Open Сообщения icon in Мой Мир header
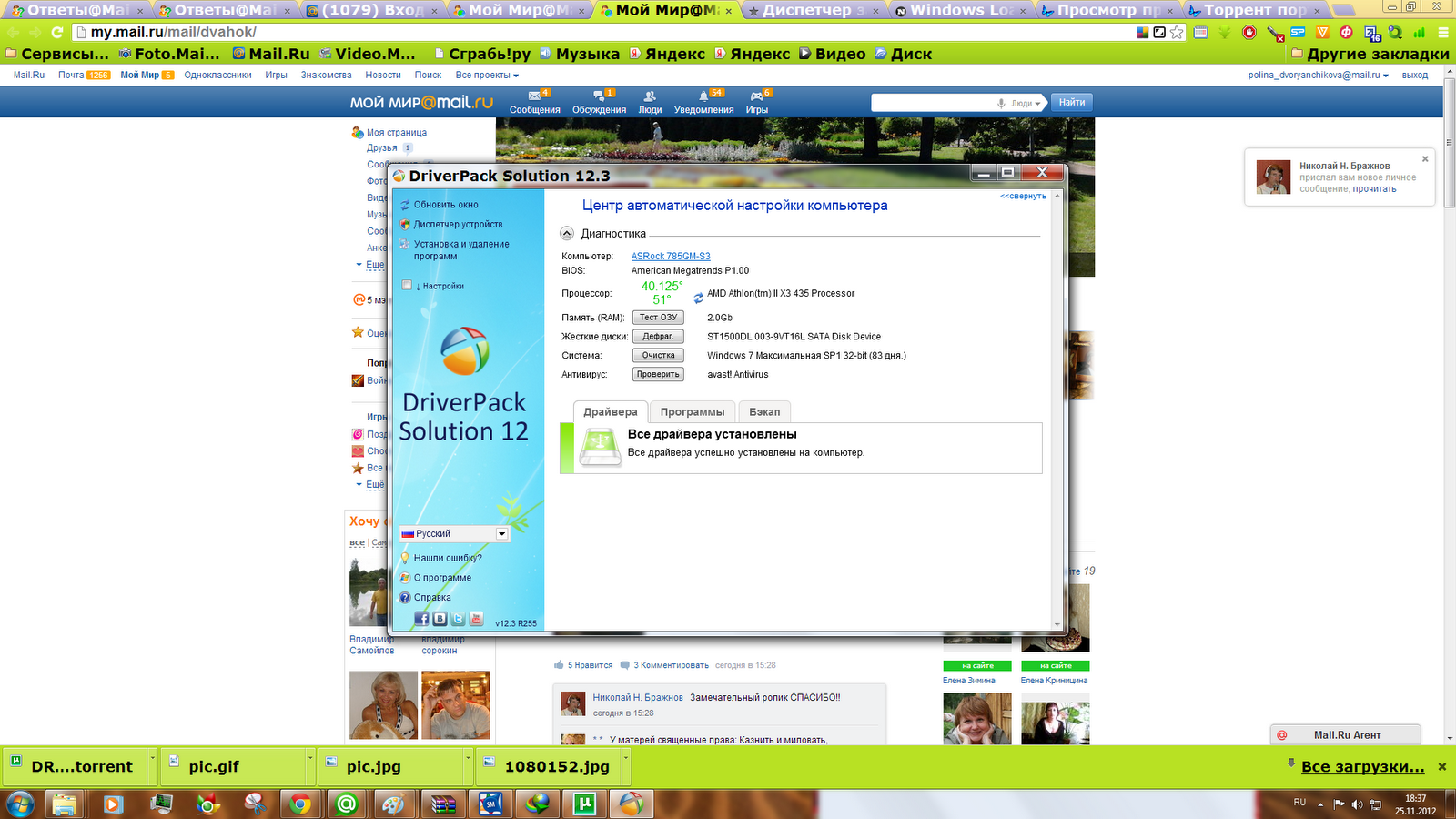Viewport: 1456px width, 819px height. click(x=534, y=96)
